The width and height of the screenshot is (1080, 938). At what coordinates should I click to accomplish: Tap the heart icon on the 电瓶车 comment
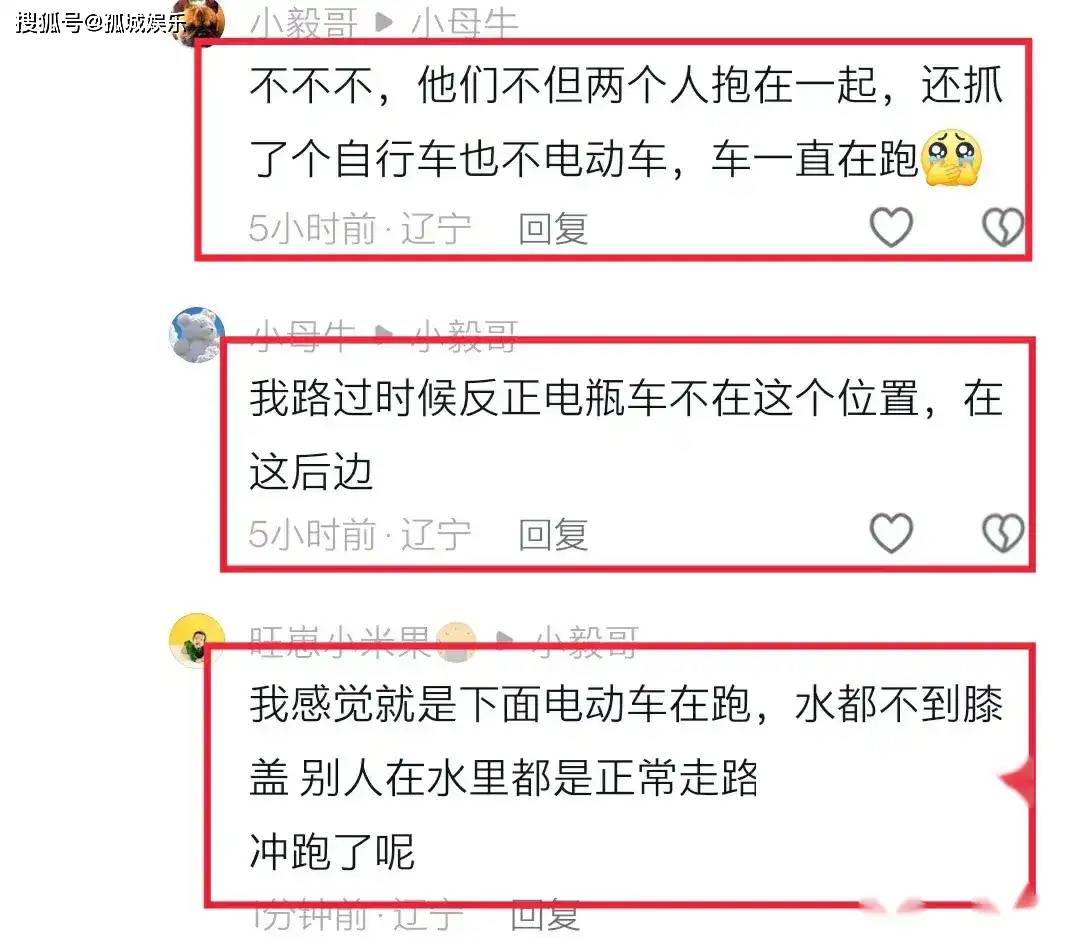[891, 532]
